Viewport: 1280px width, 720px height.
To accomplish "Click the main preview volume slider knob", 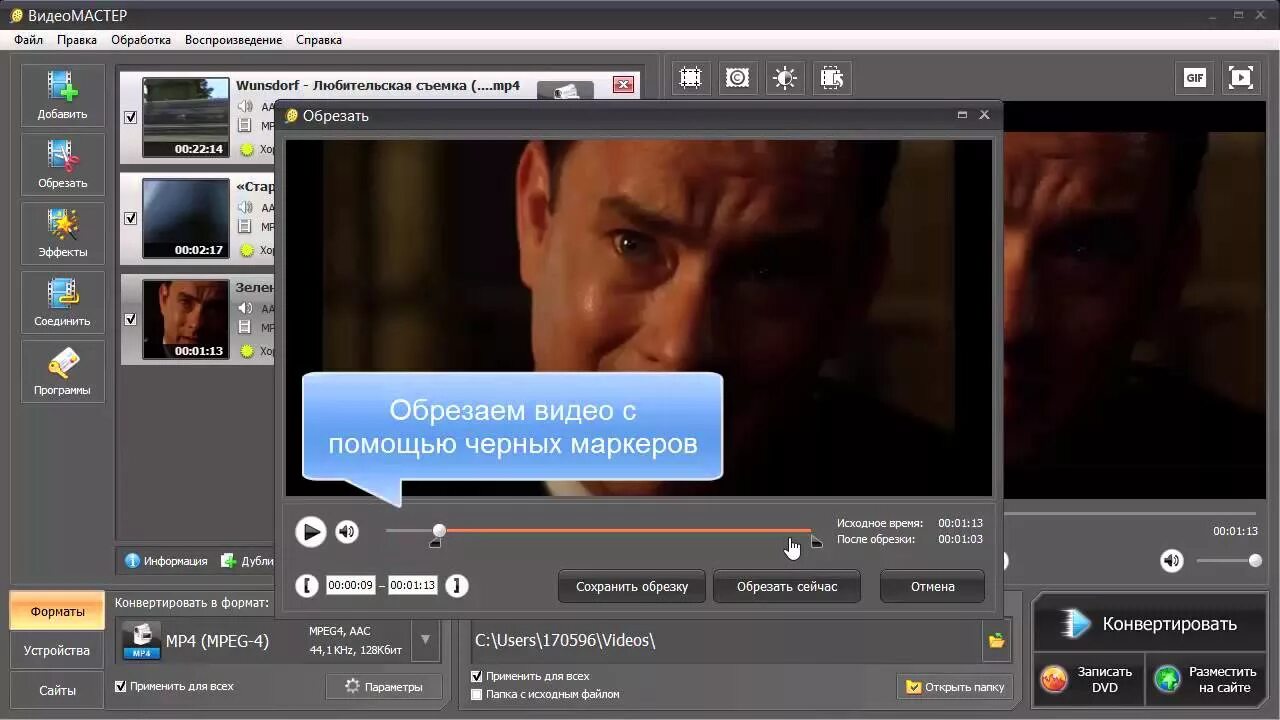I will click(1255, 561).
